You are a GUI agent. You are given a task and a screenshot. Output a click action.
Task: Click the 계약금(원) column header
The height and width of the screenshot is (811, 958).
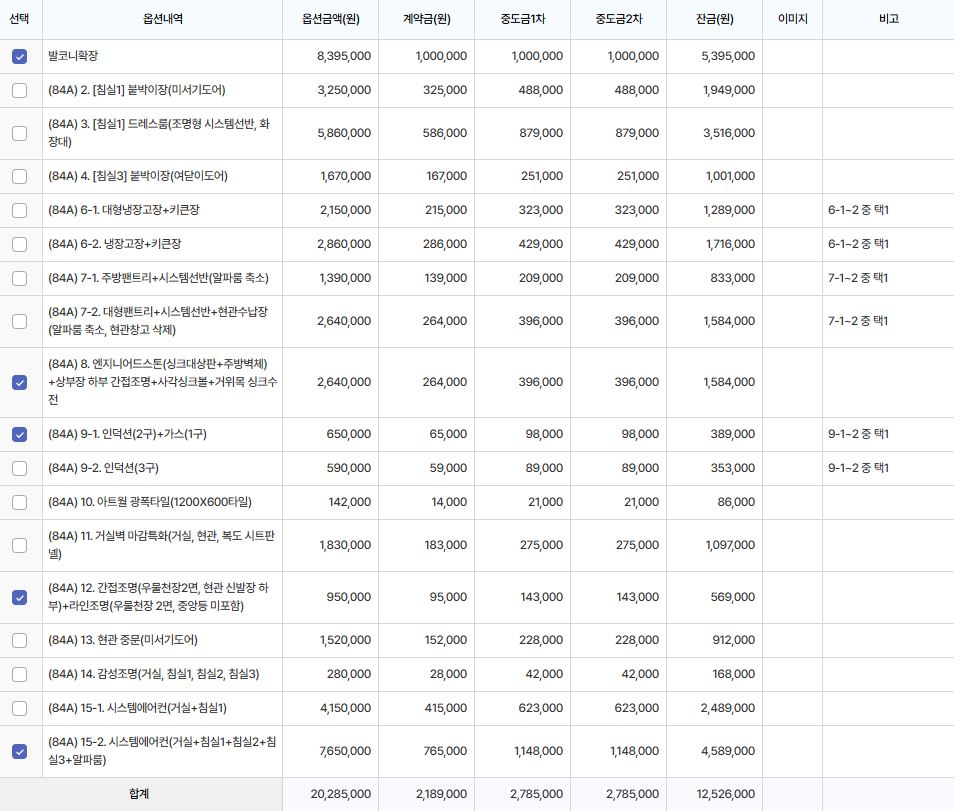click(426, 19)
